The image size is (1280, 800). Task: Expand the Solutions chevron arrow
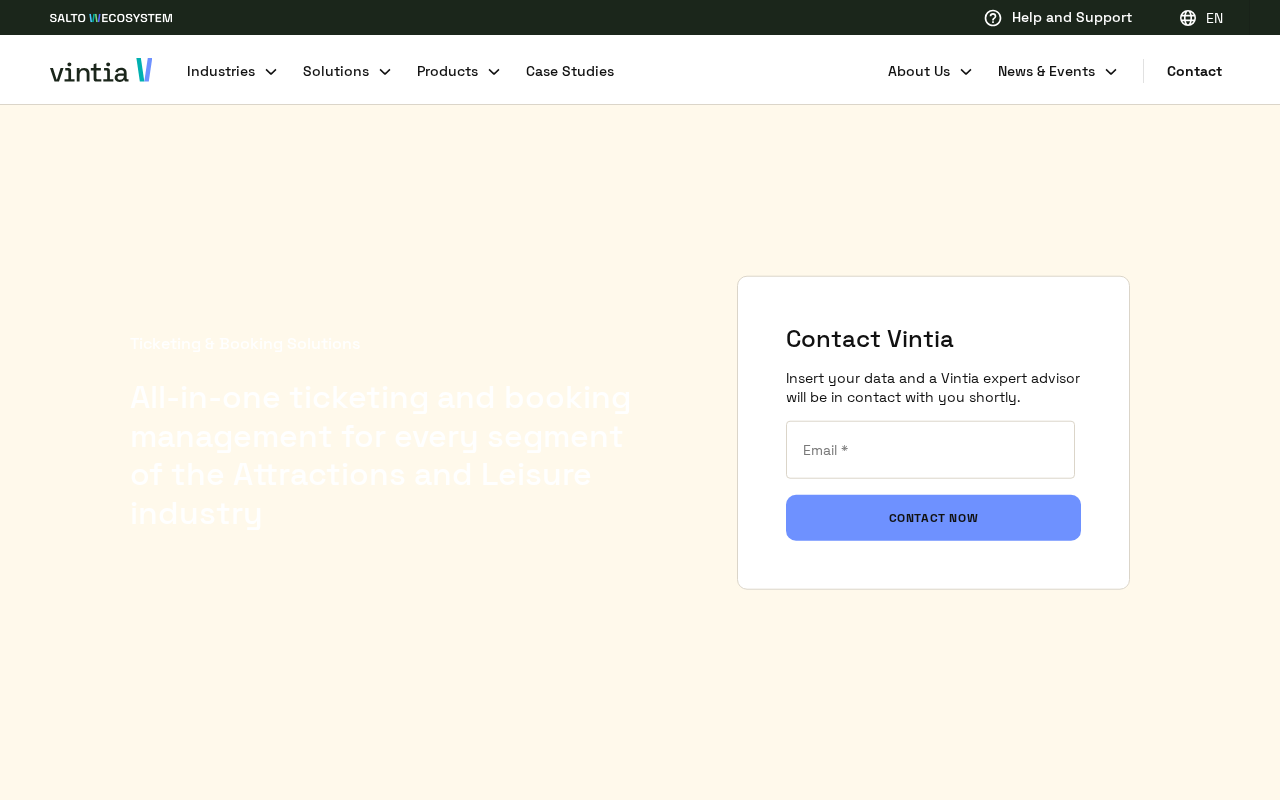click(x=385, y=72)
